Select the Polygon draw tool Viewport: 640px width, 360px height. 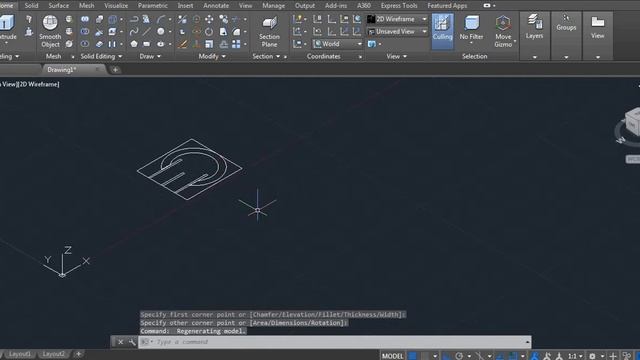(134, 44)
